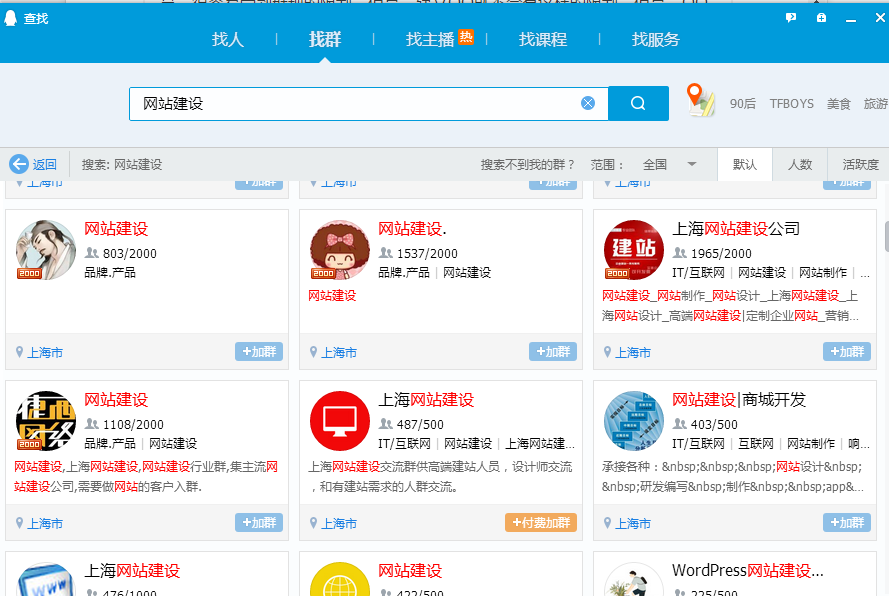The height and width of the screenshot is (596, 889).
Task: Click 上海市 location of 403/500 group
Action: pyautogui.click(x=633, y=523)
